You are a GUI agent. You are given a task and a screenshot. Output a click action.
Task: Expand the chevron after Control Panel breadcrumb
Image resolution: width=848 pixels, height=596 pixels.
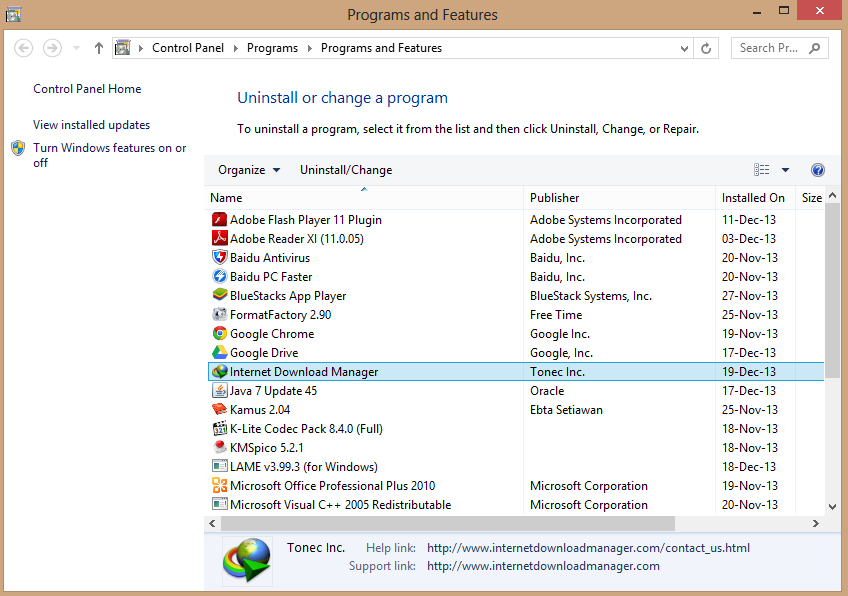pos(236,48)
